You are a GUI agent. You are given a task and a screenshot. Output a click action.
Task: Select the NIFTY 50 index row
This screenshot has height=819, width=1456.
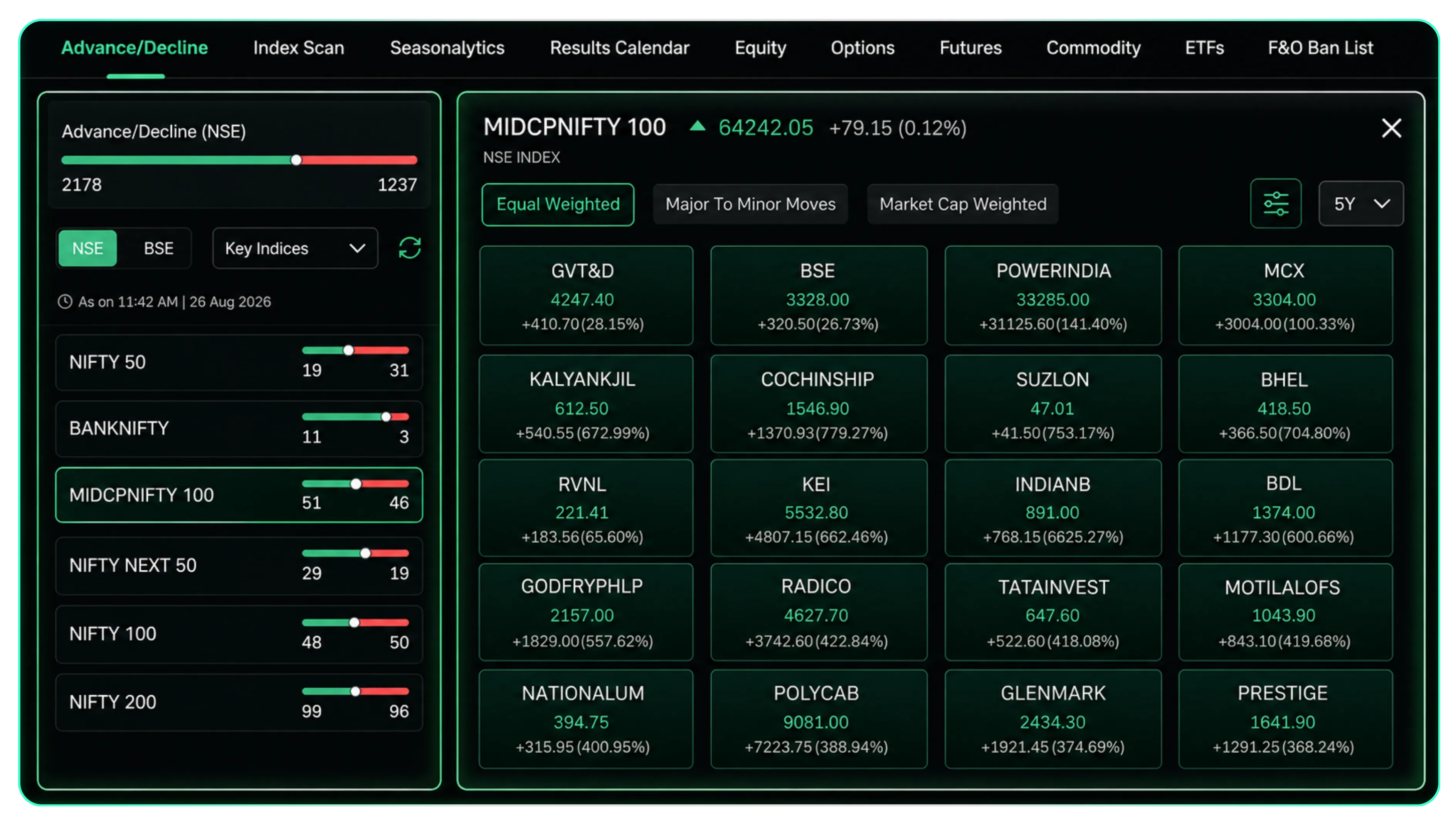tap(239, 362)
